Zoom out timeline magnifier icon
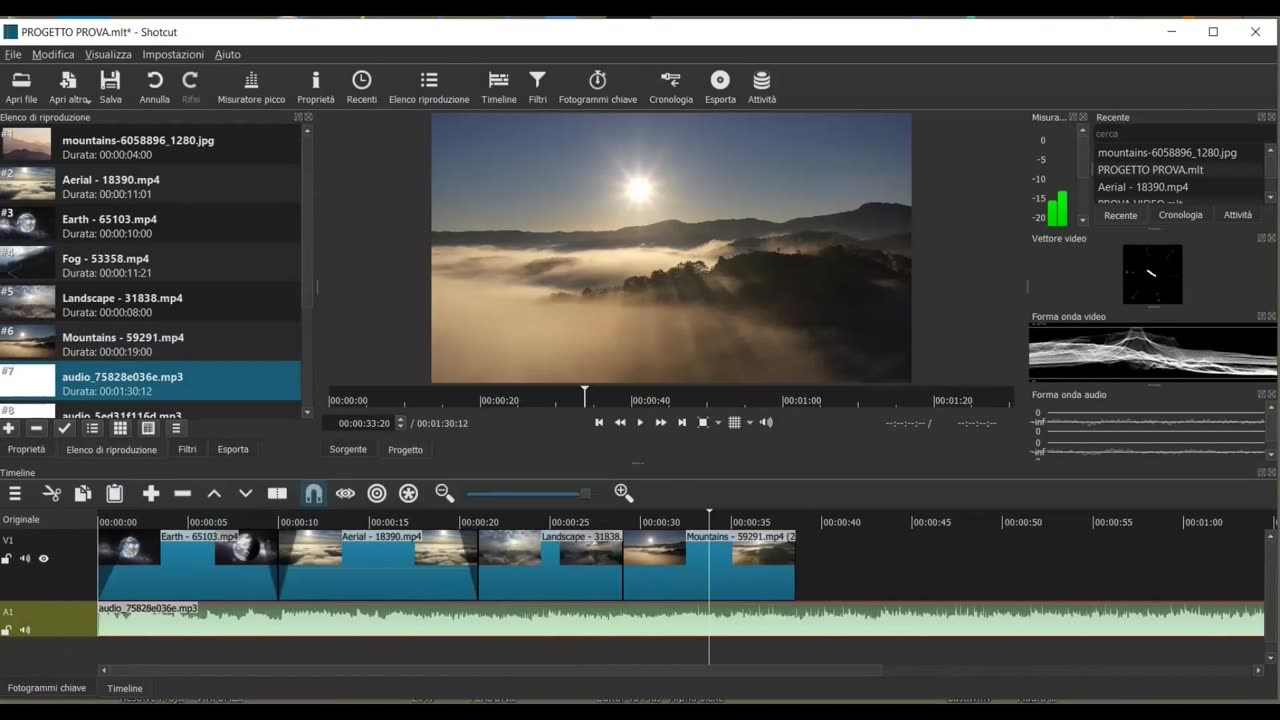 point(445,493)
